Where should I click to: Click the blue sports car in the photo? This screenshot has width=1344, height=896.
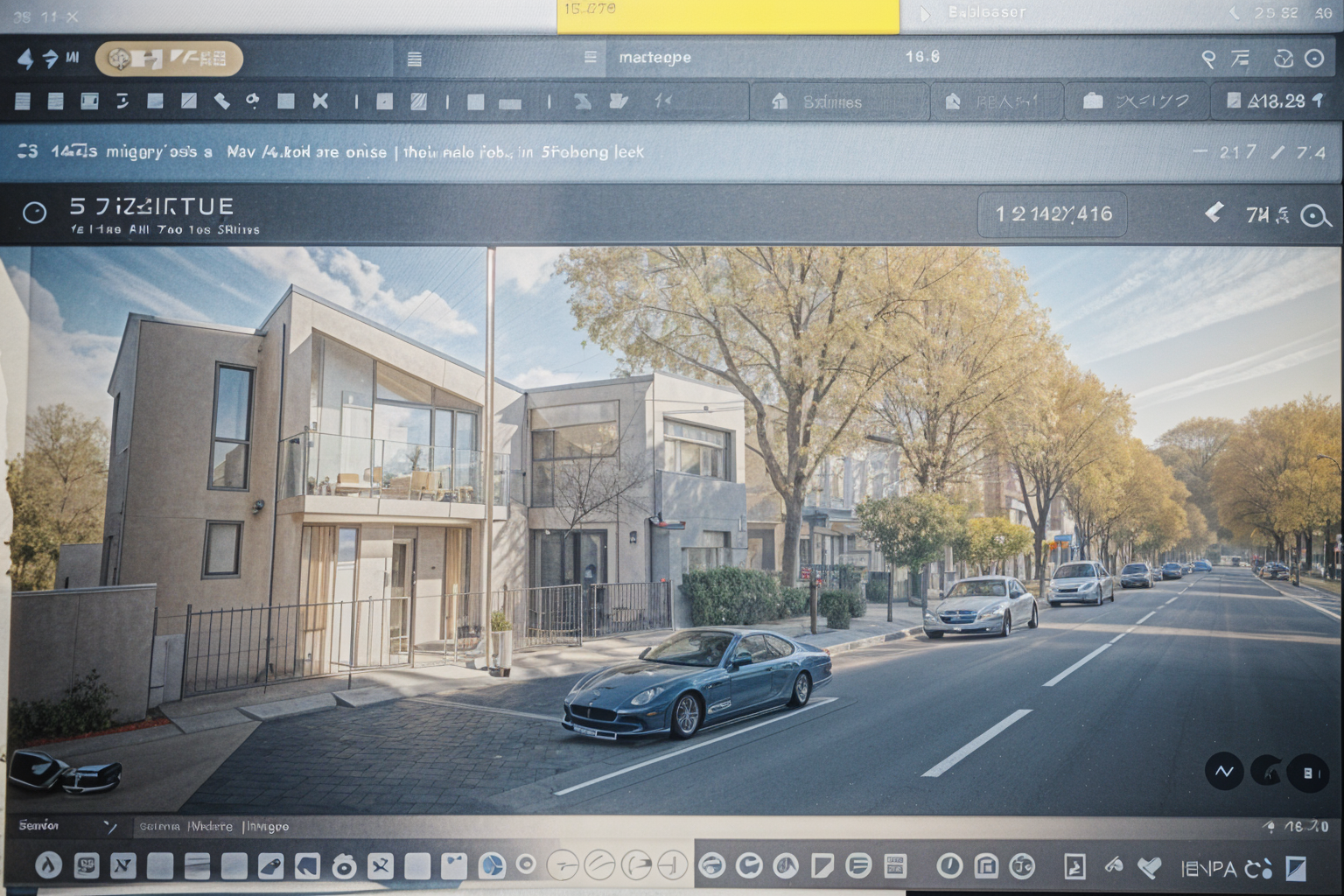tap(697, 682)
